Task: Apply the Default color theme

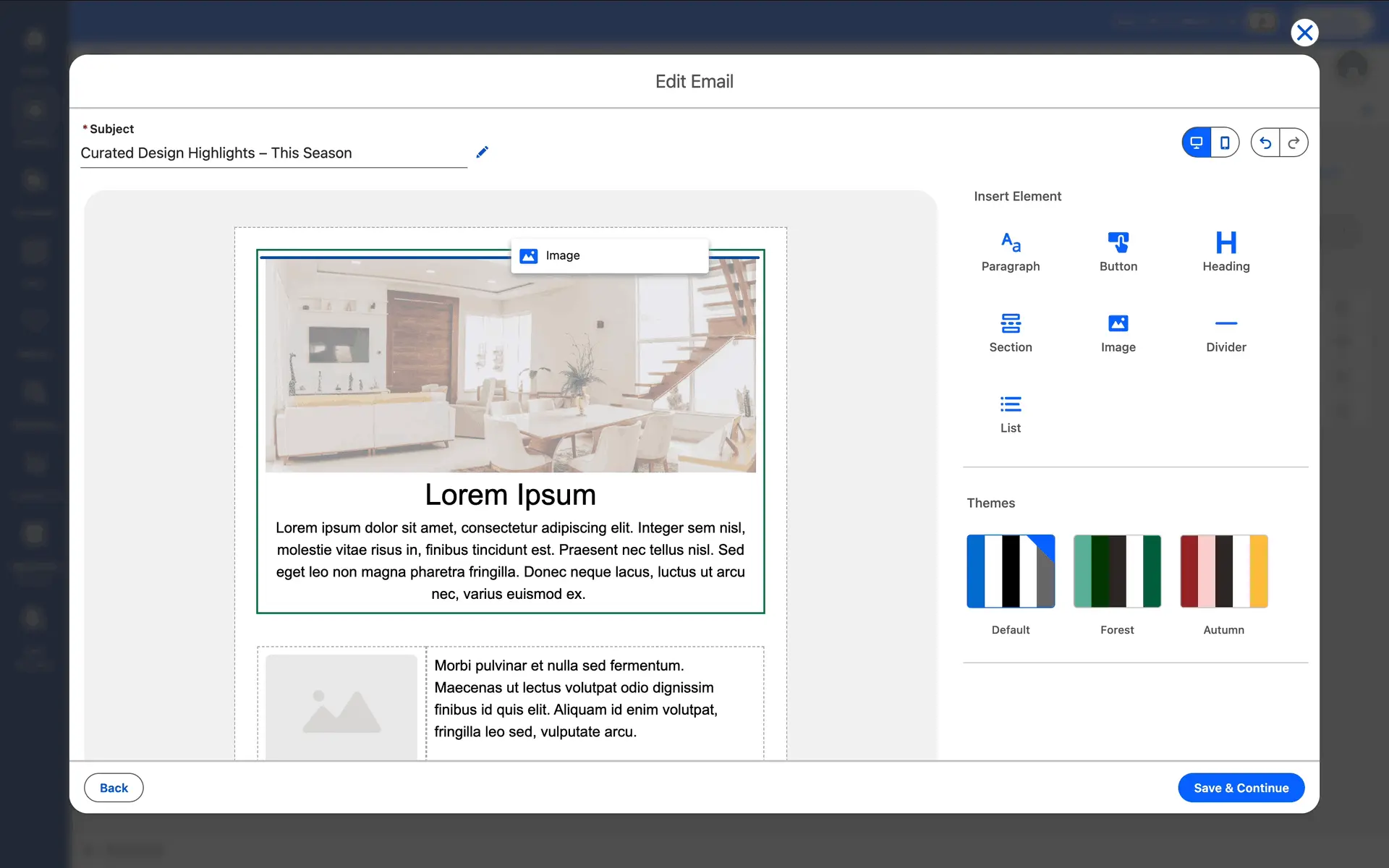Action: pyautogui.click(x=1010, y=571)
